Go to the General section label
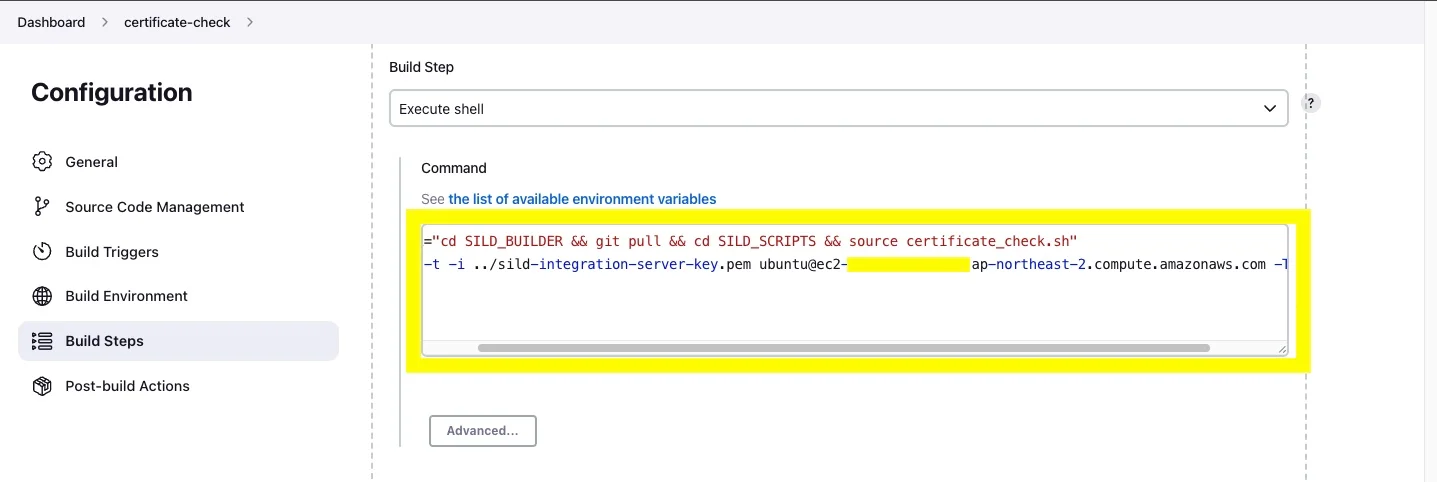This screenshot has width=1437, height=482. tap(91, 162)
